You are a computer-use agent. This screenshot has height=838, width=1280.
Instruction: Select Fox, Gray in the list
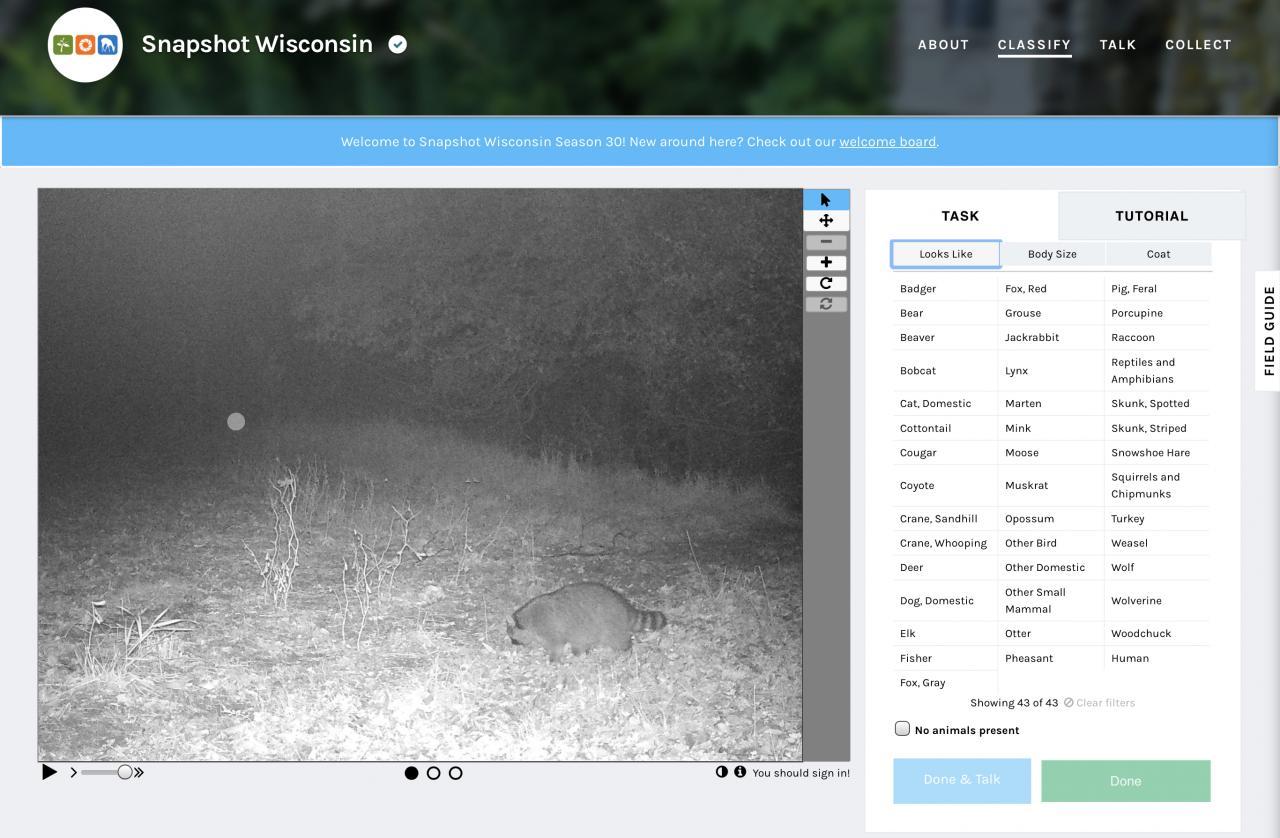click(x=945, y=683)
